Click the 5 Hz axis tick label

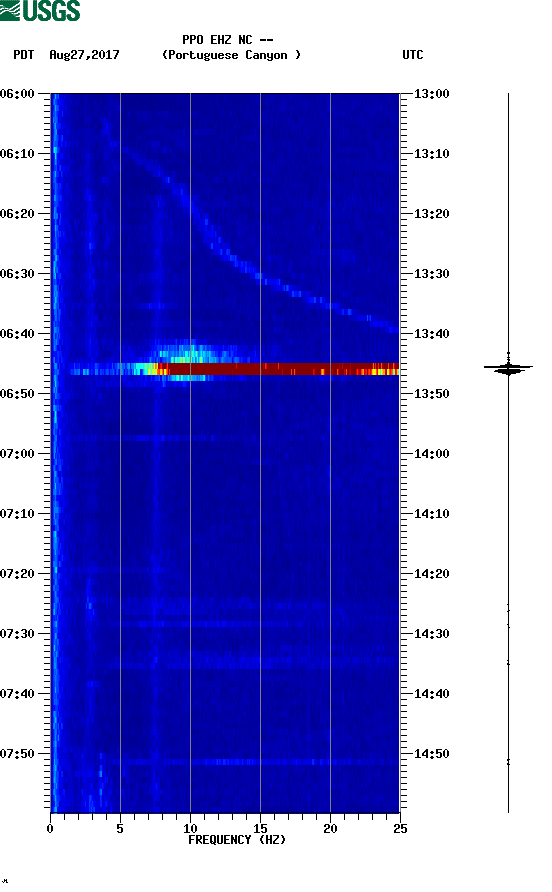(120, 829)
